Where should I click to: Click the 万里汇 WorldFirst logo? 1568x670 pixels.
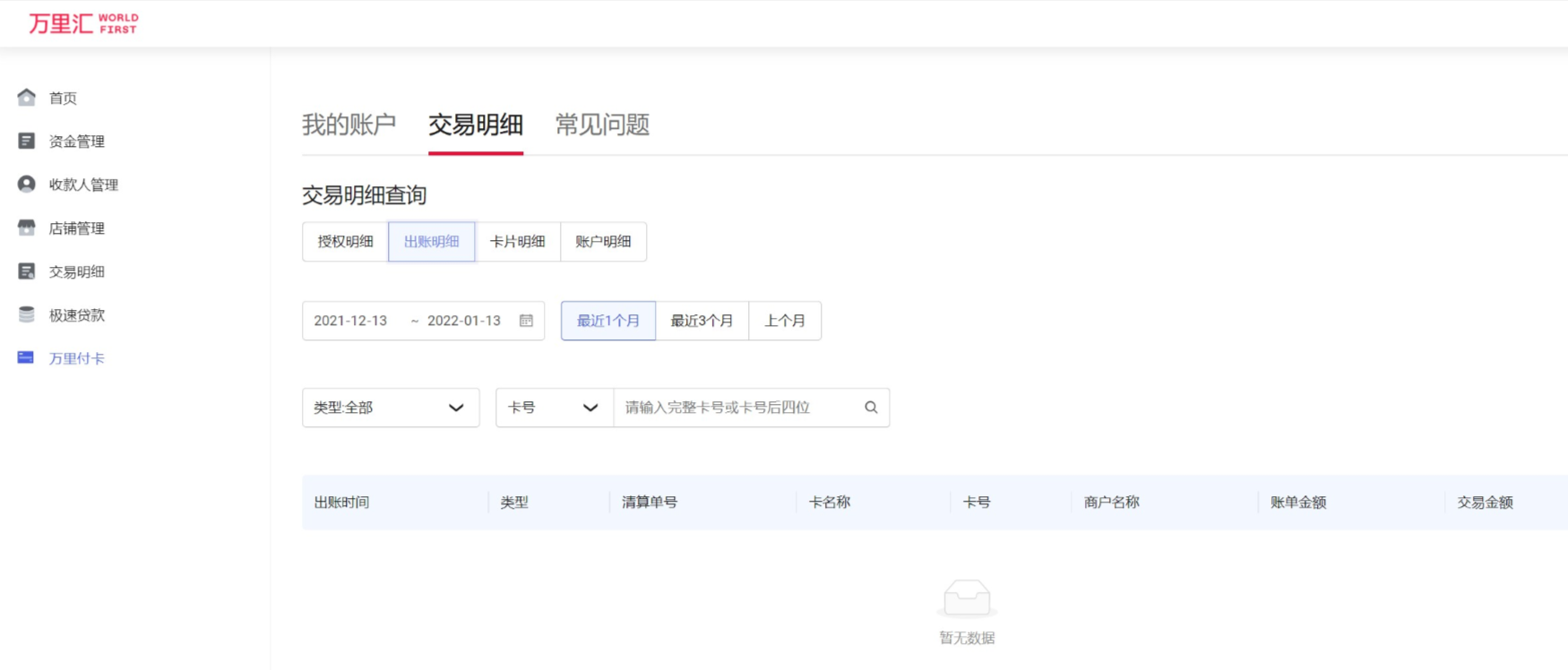(x=83, y=23)
